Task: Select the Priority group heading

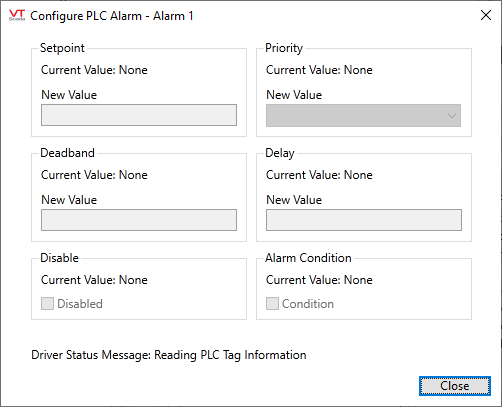Action: point(284,48)
